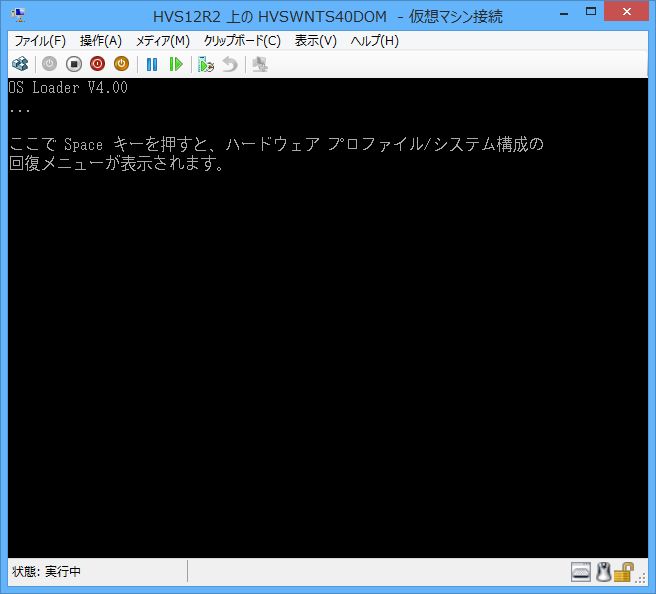656x594 pixels.
Task: Pause the virtual machine
Action: pos(152,64)
